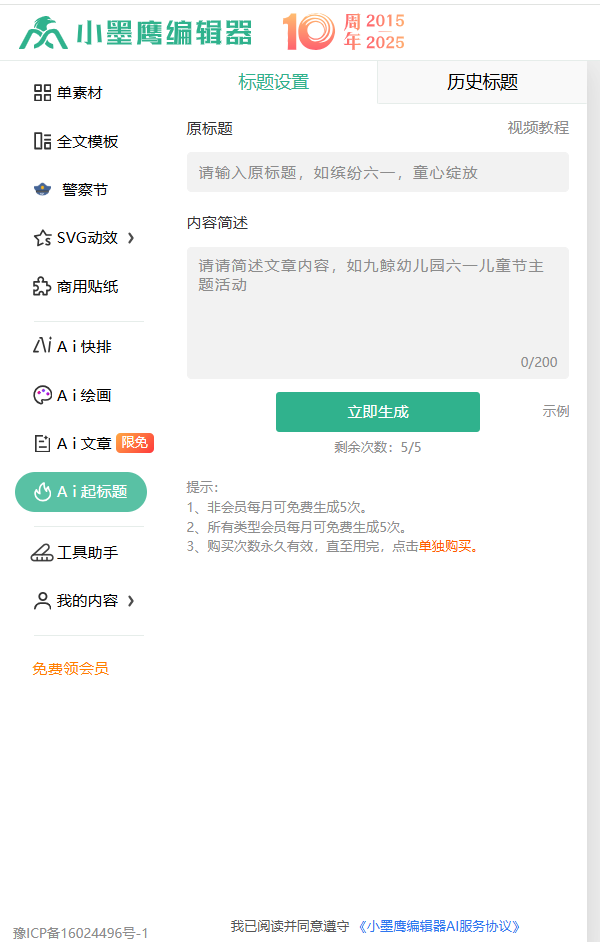Click the 立即生成 button
600x942 pixels.
tap(377, 411)
